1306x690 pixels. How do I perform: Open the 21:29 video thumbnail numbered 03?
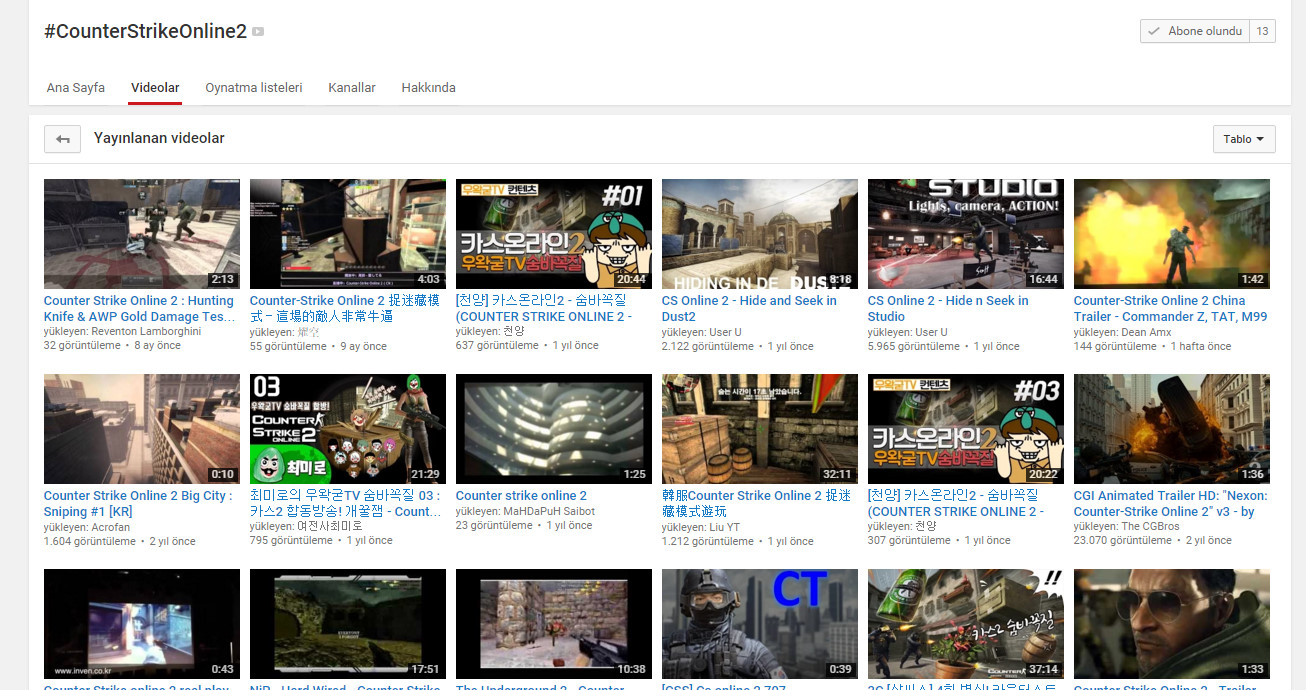(x=348, y=429)
